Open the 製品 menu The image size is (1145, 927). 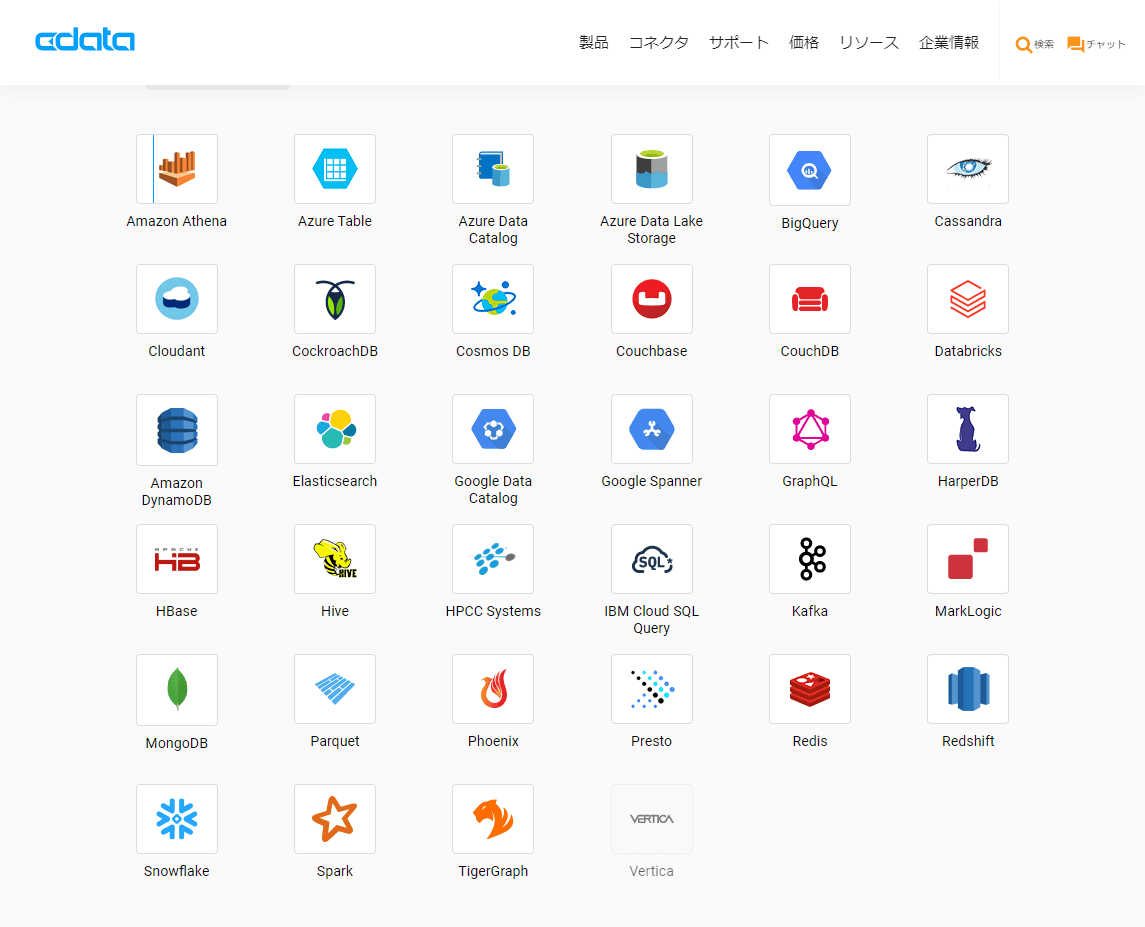594,42
